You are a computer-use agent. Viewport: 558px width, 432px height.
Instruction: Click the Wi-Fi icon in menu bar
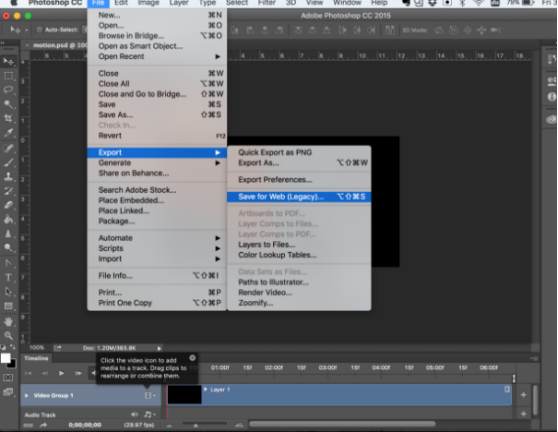pyautogui.click(x=480, y=3)
